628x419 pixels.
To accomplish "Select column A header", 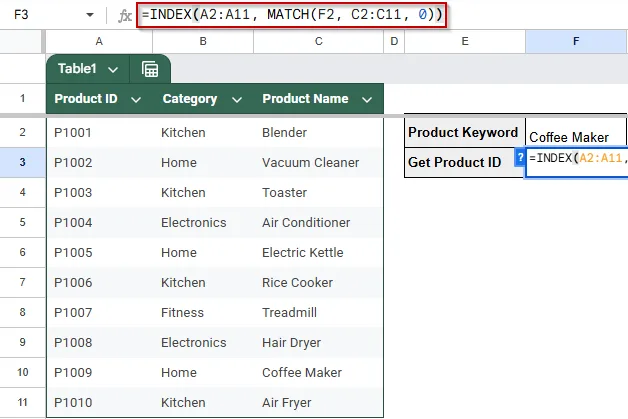I will tap(99, 41).
